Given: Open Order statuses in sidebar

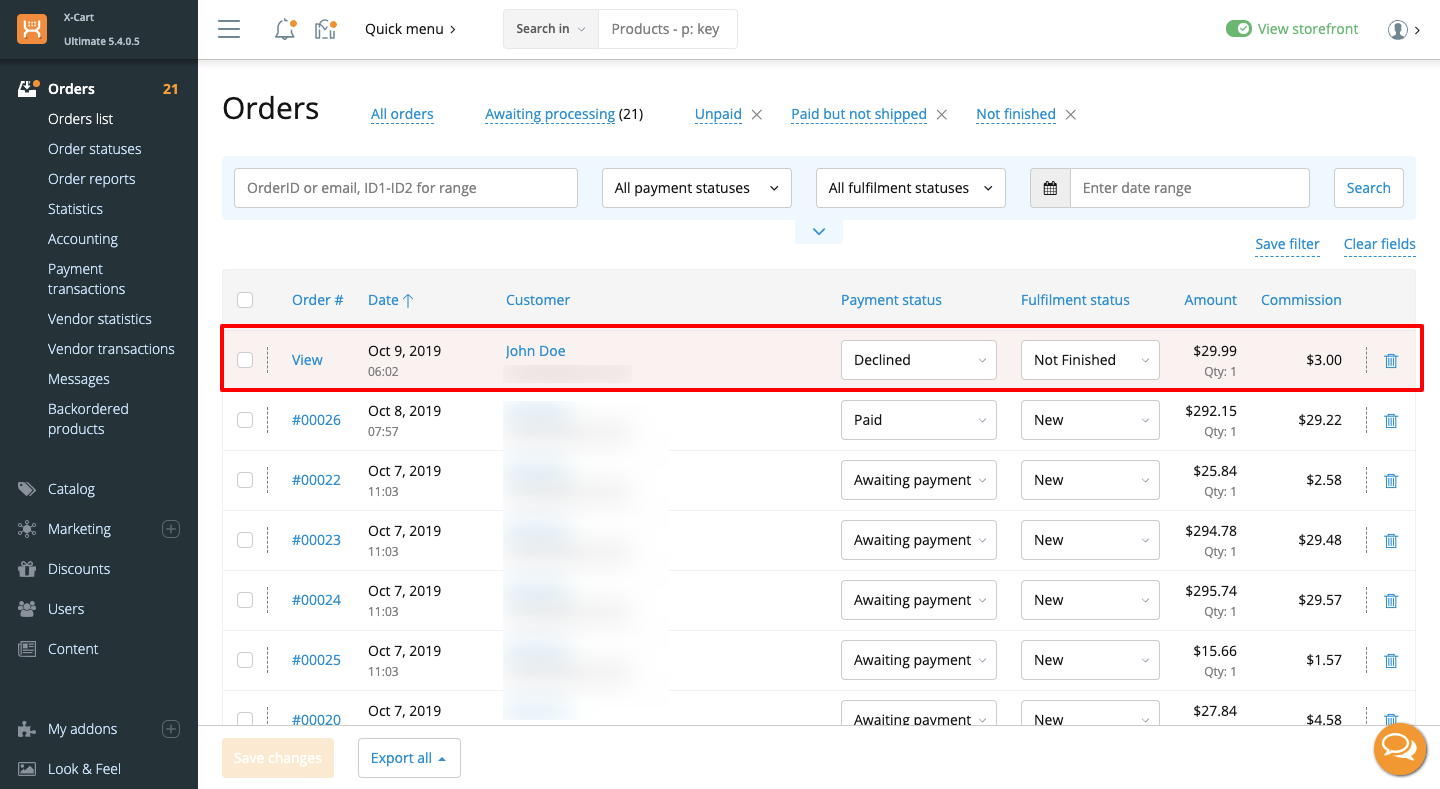Looking at the screenshot, I should [x=95, y=149].
